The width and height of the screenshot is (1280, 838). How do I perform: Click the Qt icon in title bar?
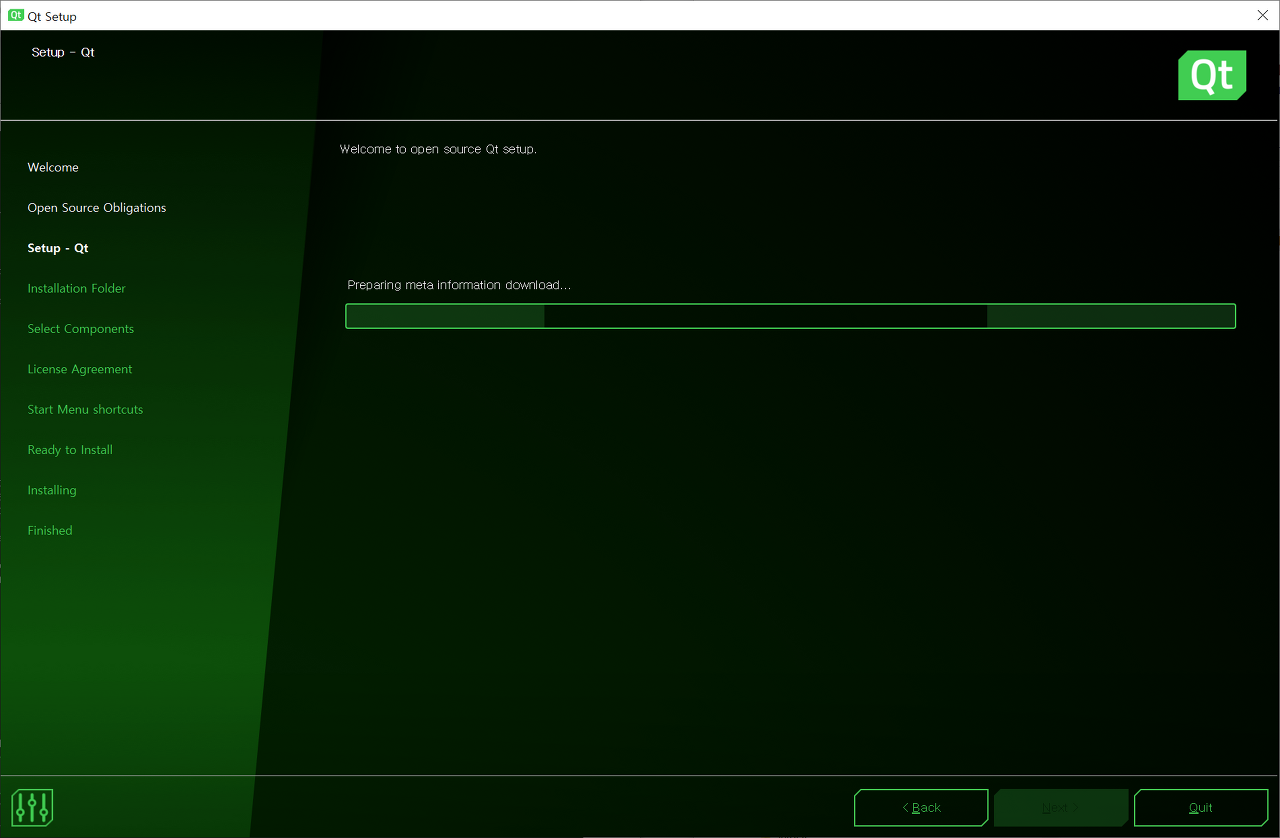pyautogui.click(x=16, y=16)
